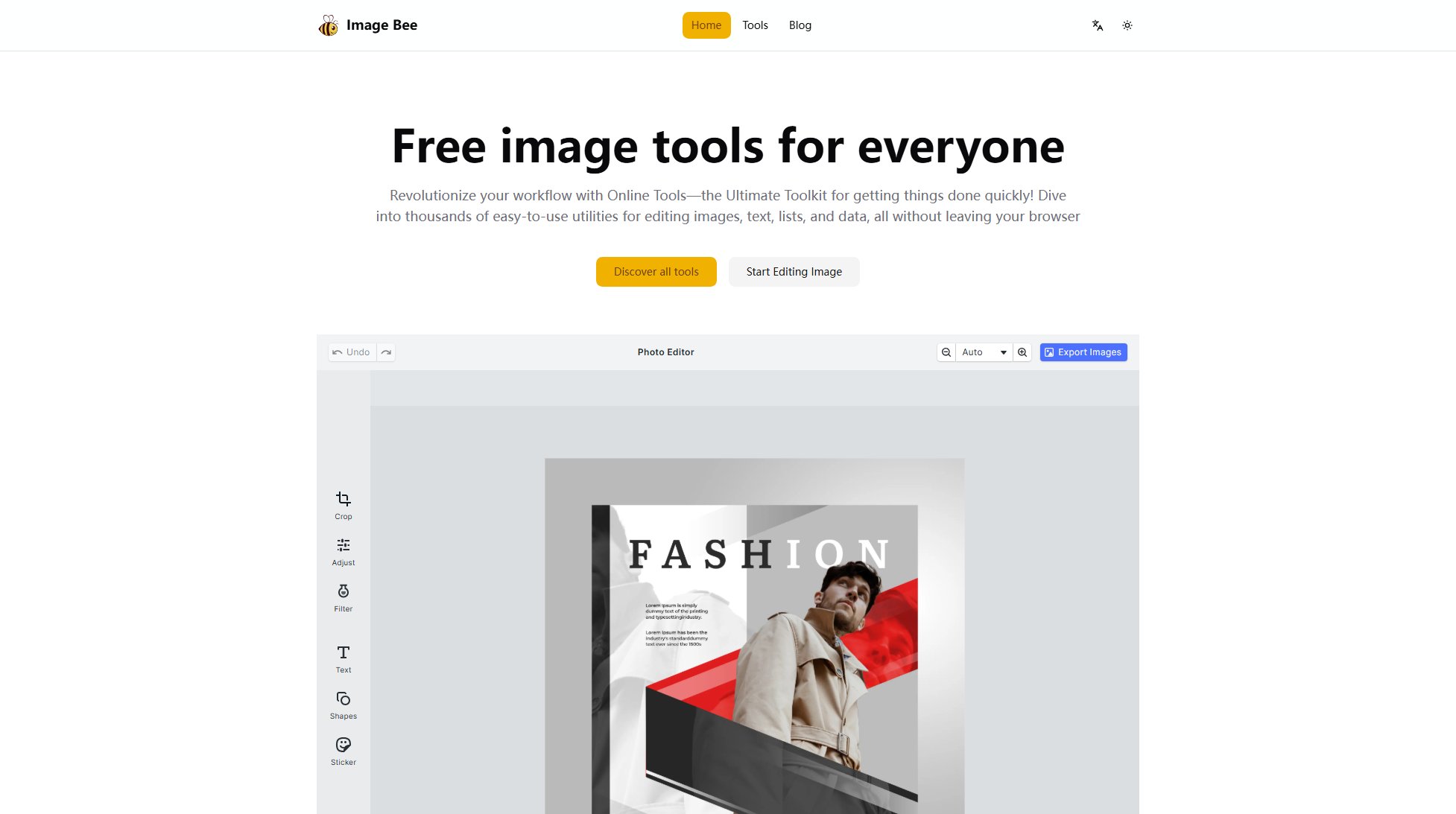Click the zoom in magnifier icon

tap(1022, 352)
